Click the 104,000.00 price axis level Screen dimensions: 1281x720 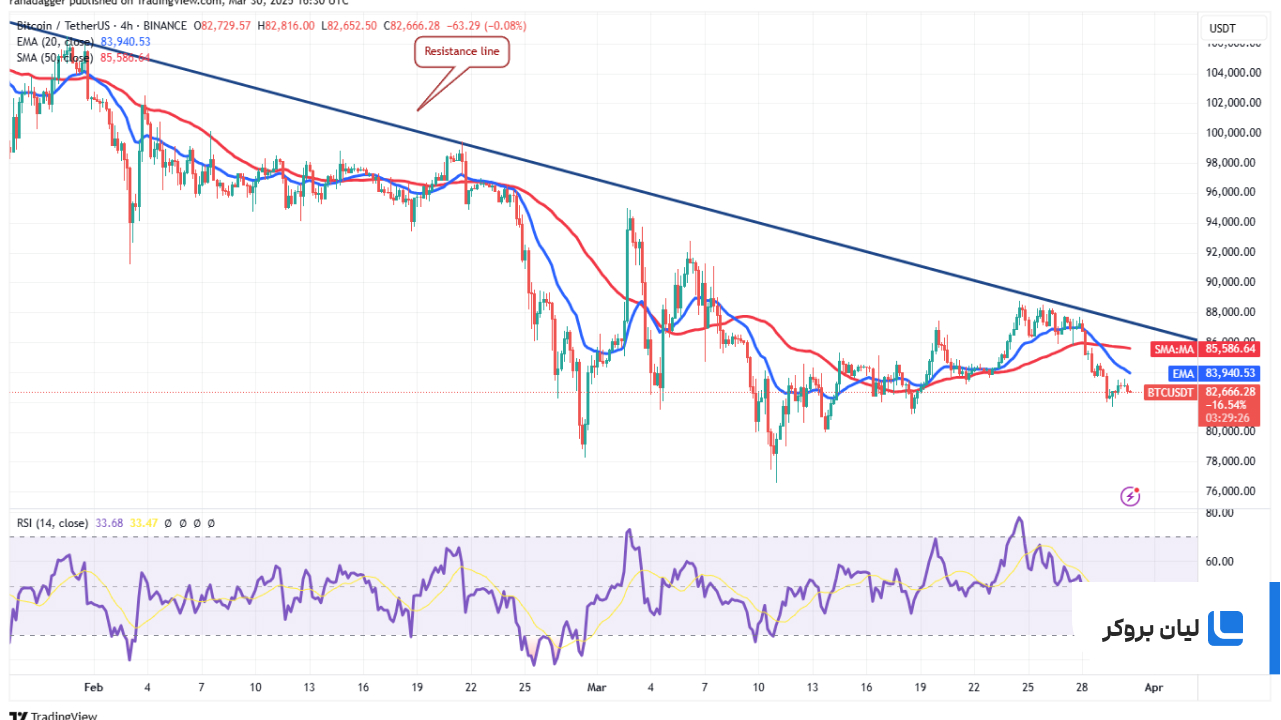pyautogui.click(x=1231, y=73)
